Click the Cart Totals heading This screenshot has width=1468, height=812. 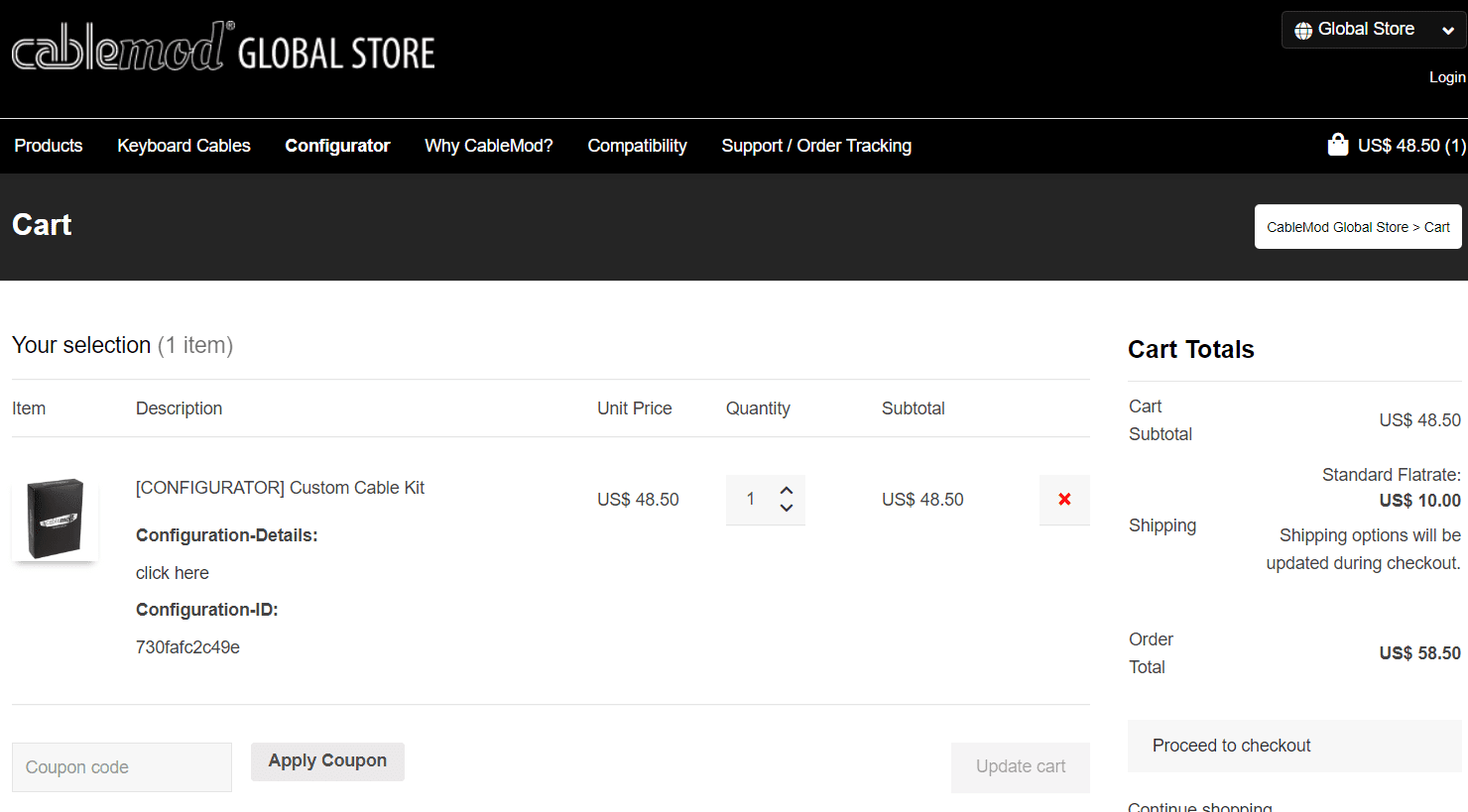(1191, 349)
